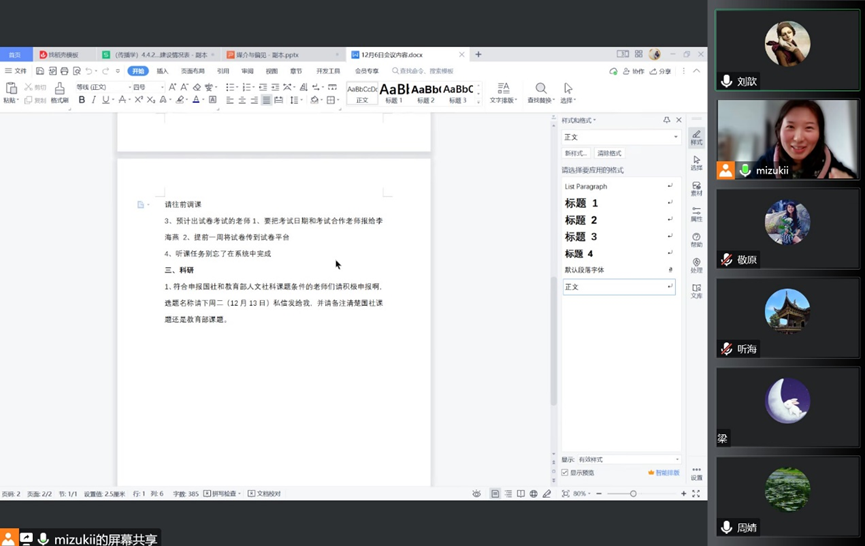Click the search commands input field
This screenshot has height=546, width=865.
425,71
